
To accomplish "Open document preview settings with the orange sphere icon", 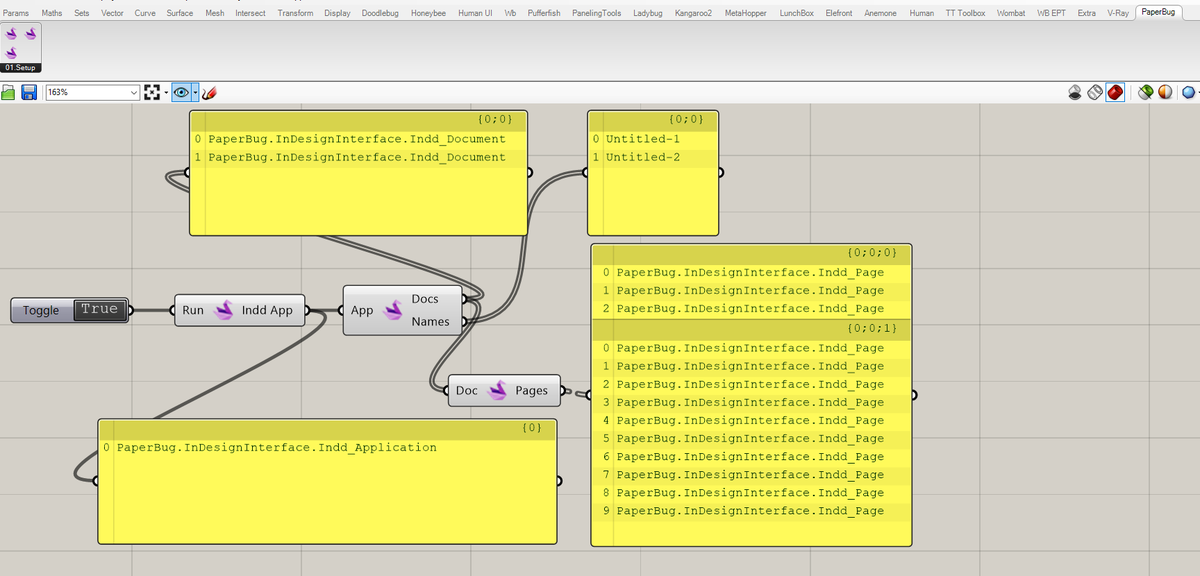I will pos(1166,92).
